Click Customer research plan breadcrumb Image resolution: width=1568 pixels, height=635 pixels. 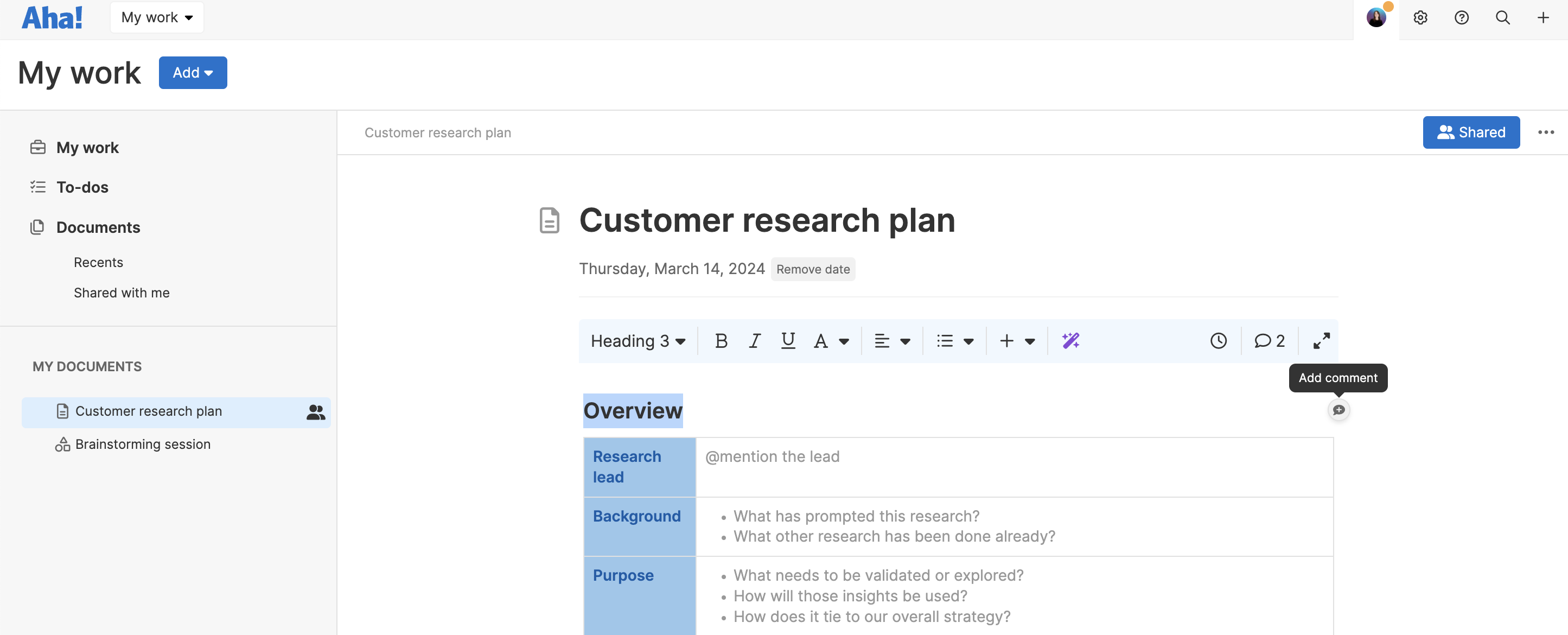click(438, 132)
